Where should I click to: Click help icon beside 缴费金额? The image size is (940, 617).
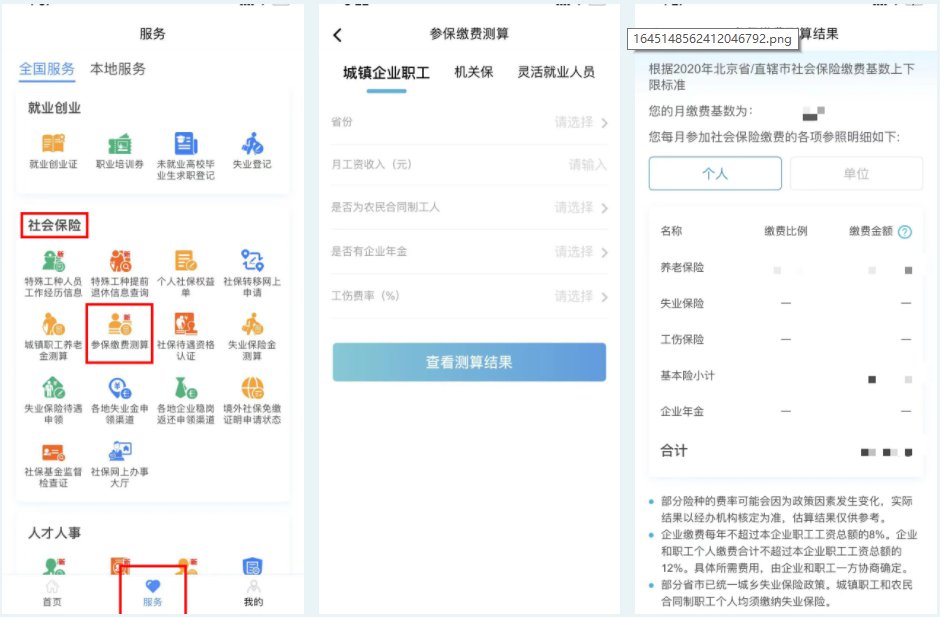(x=905, y=232)
